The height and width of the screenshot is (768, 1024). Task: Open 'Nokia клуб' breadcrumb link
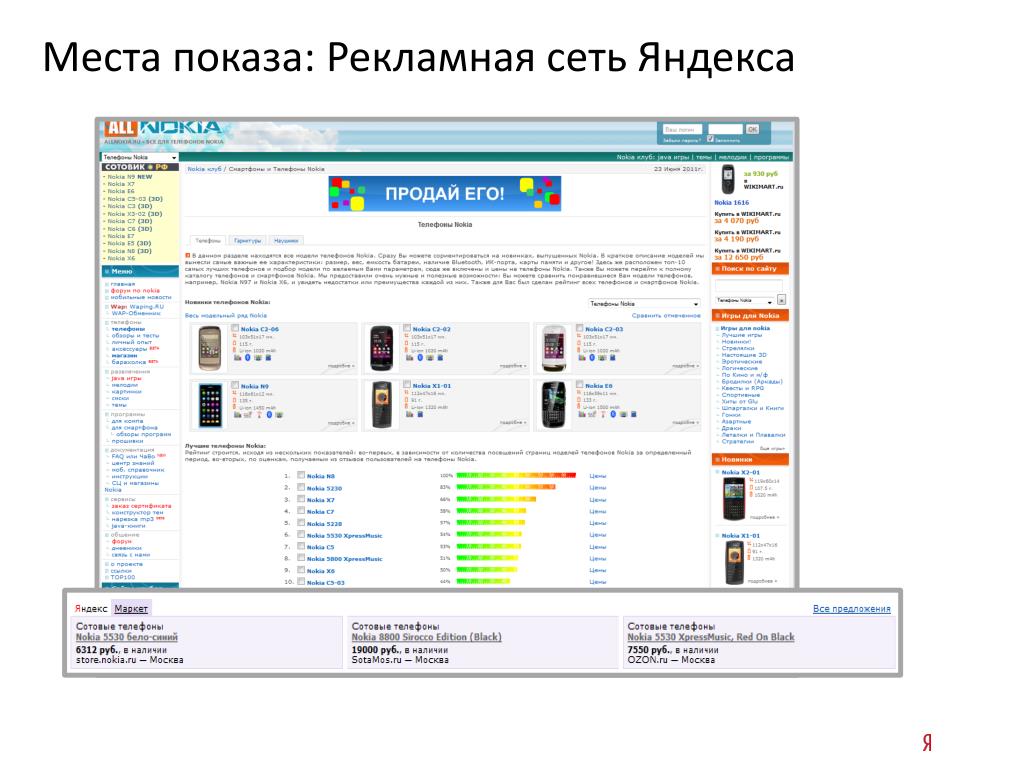pyautogui.click(x=204, y=168)
